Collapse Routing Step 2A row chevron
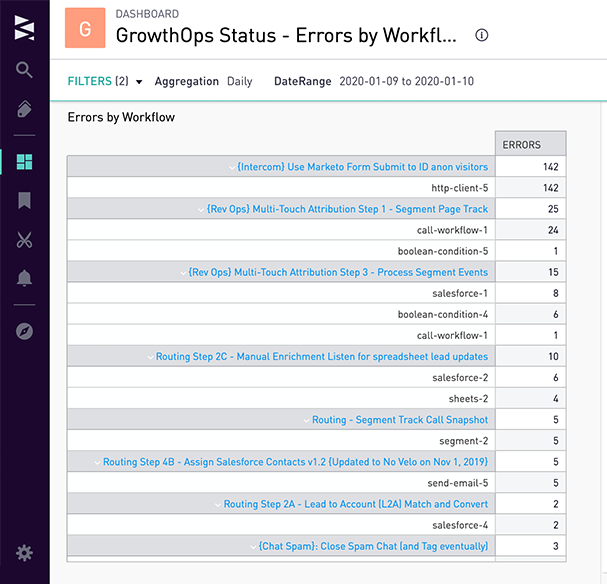 (x=218, y=505)
